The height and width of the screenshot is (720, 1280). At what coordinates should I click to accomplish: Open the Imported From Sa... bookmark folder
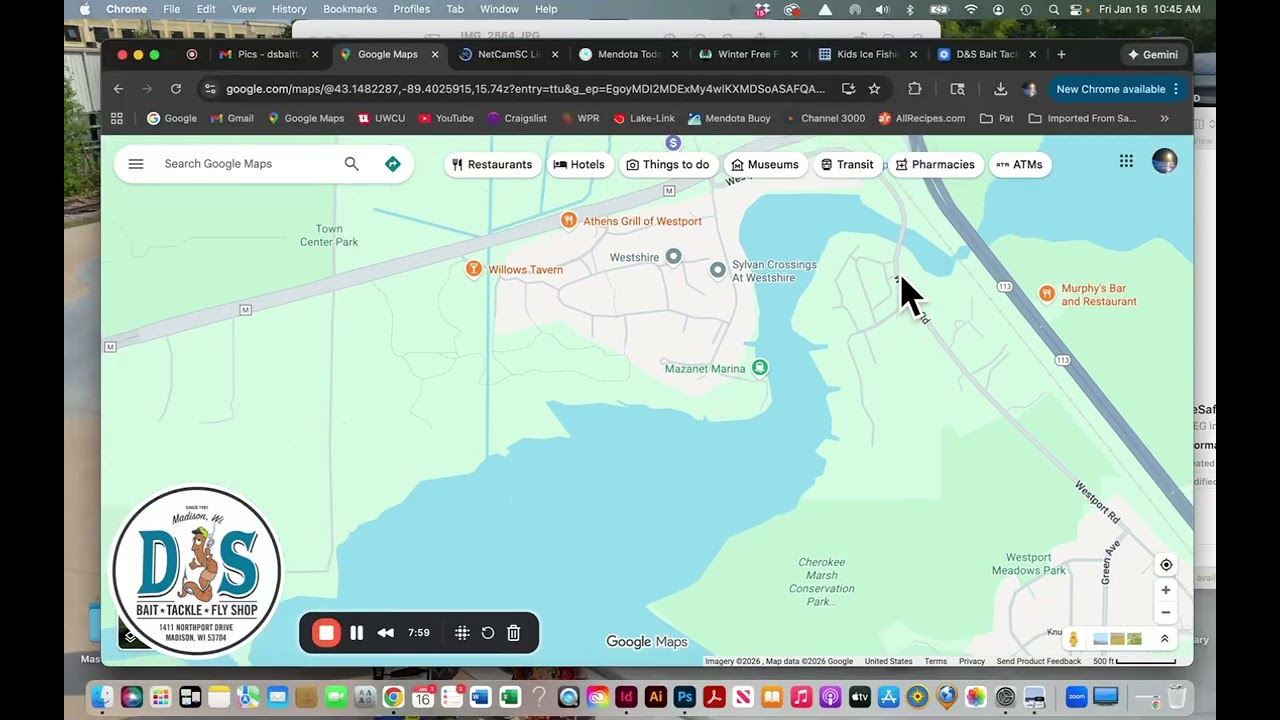tap(1082, 118)
